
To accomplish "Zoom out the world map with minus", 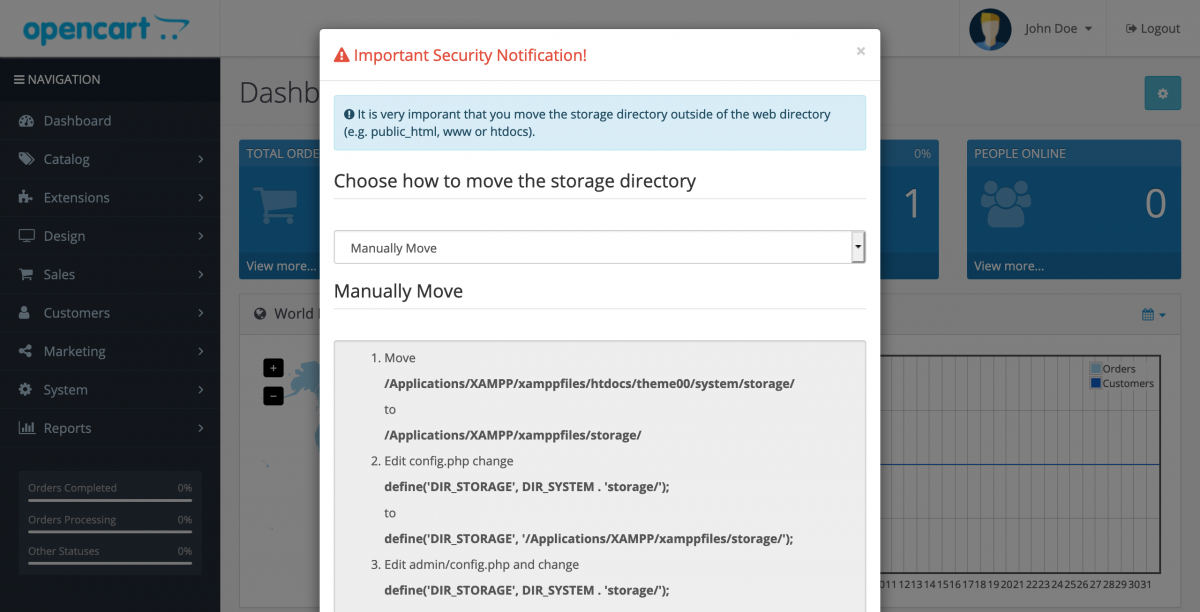I will [273, 396].
